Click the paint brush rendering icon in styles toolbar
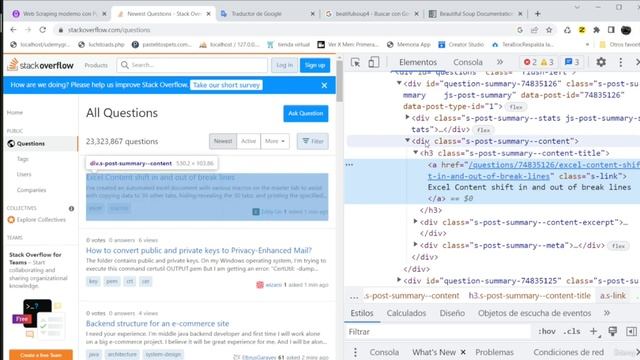Screen dimensions: 640x360 click(613, 331)
